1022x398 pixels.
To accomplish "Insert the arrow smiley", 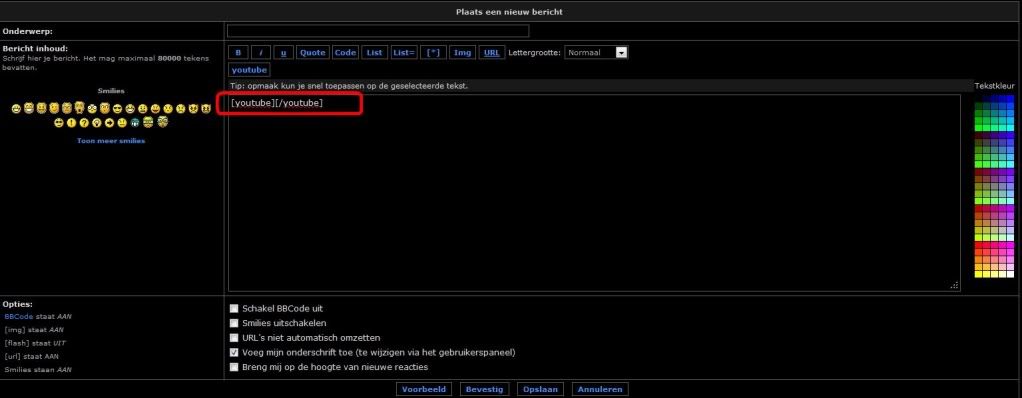I will click(110, 122).
